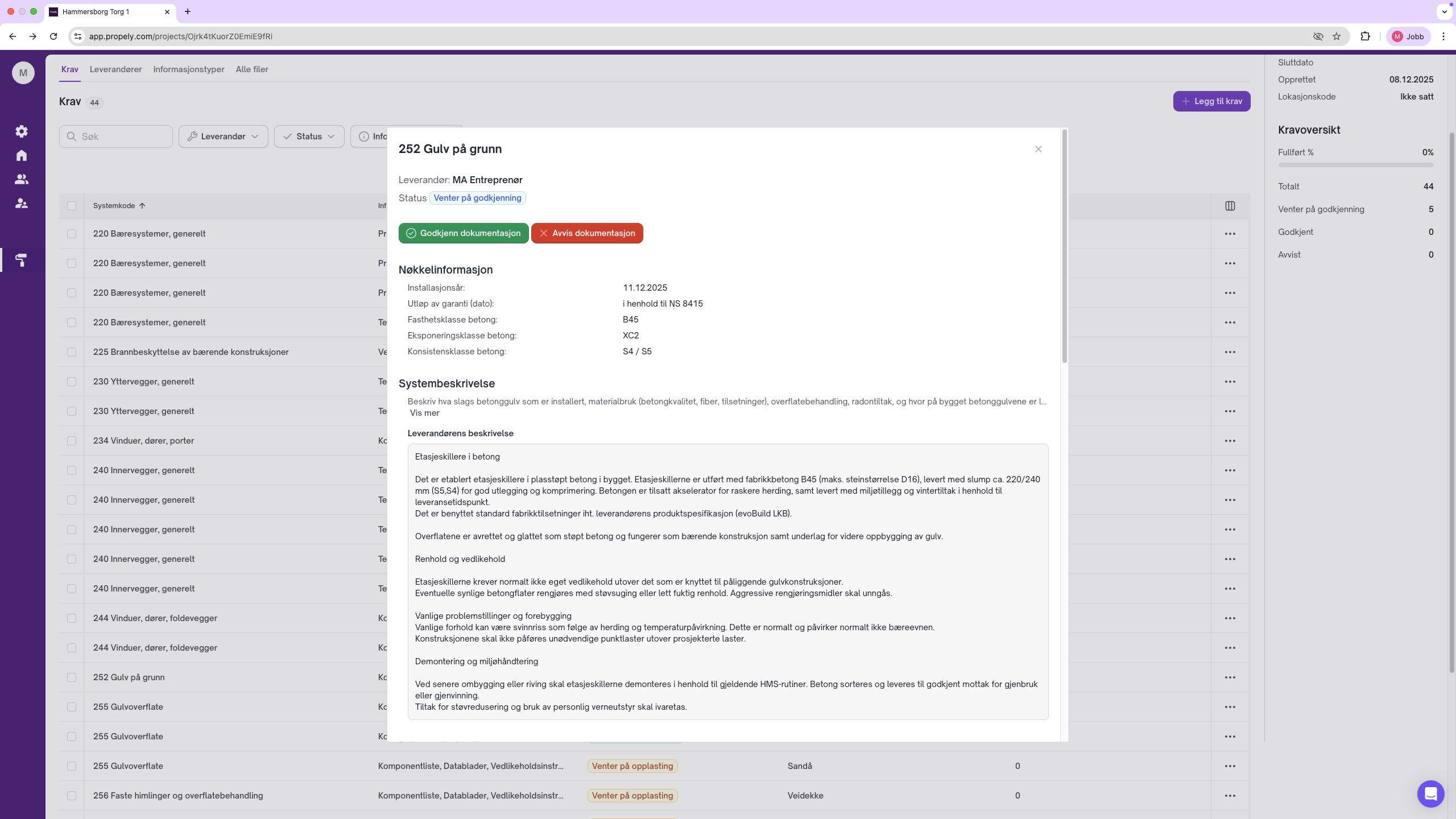
Task: Click the browser extensions puzzle icon
Action: click(1365, 36)
